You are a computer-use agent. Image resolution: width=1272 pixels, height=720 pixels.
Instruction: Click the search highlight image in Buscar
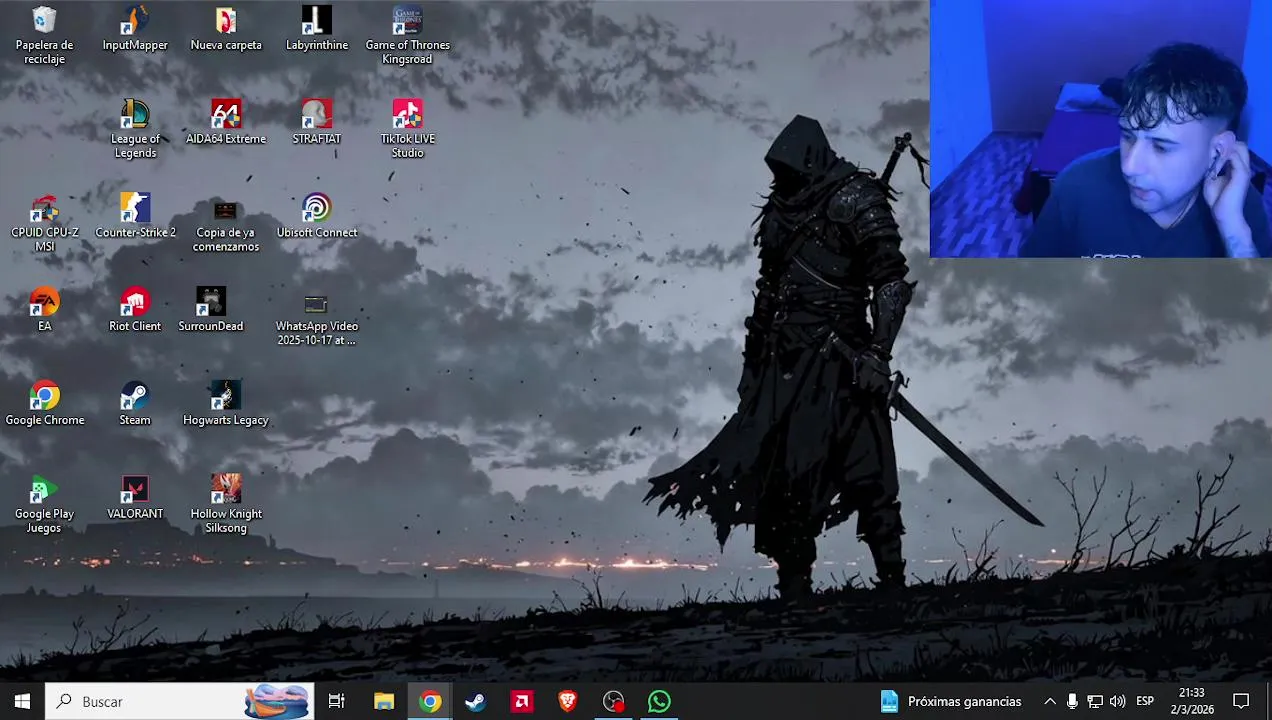point(277,702)
